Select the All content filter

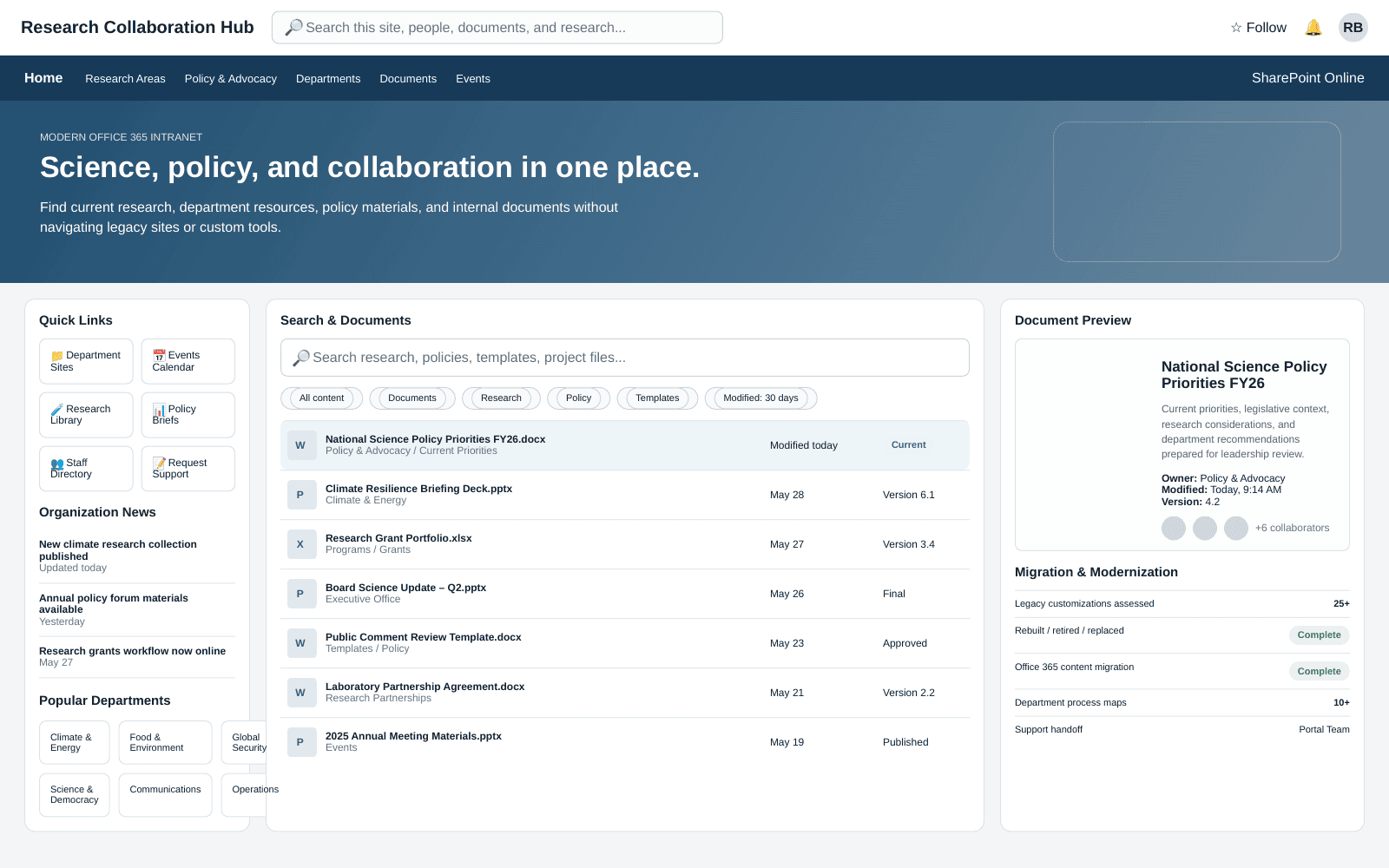pyautogui.click(x=322, y=398)
